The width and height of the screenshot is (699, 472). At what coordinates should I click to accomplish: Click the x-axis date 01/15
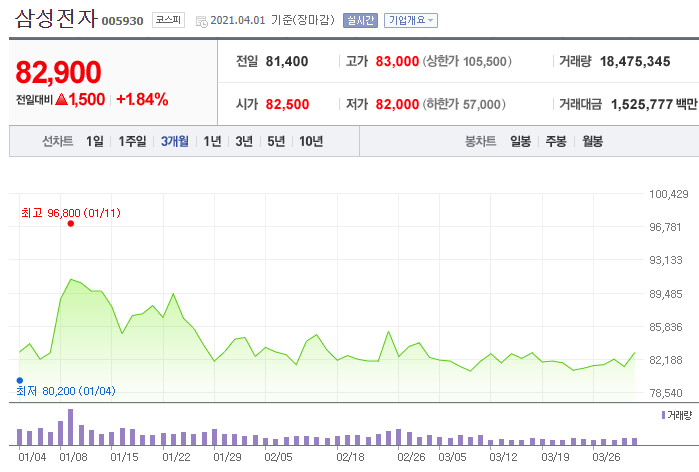pyautogui.click(x=124, y=457)
